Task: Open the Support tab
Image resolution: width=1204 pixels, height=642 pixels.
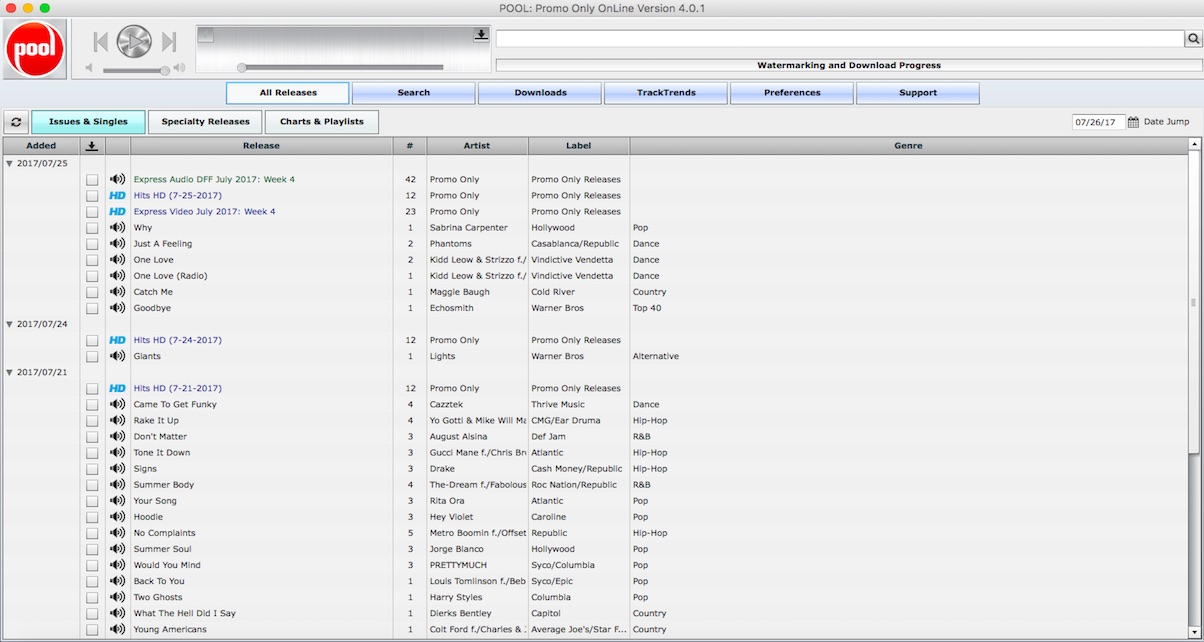Action: tap(918, 93)
